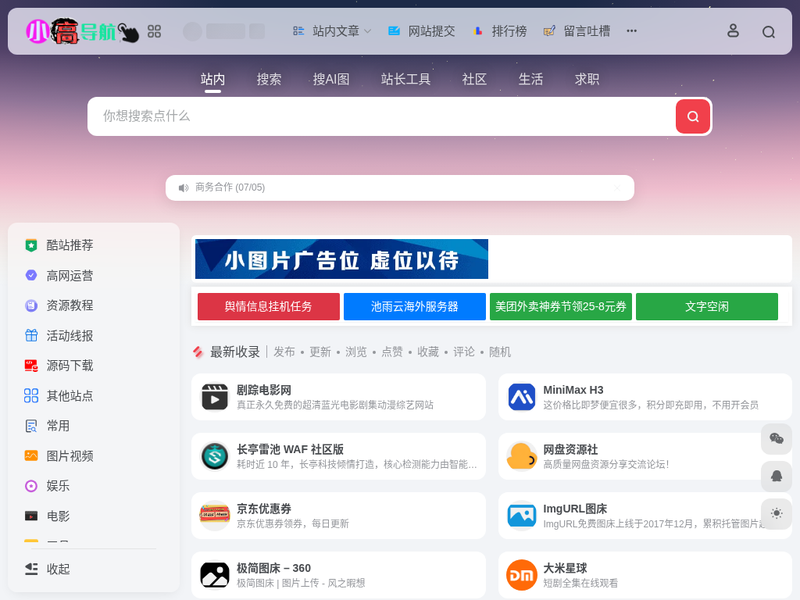Close the announcement bar
This screenshot has width=800, height=600.
coord(617,188)
